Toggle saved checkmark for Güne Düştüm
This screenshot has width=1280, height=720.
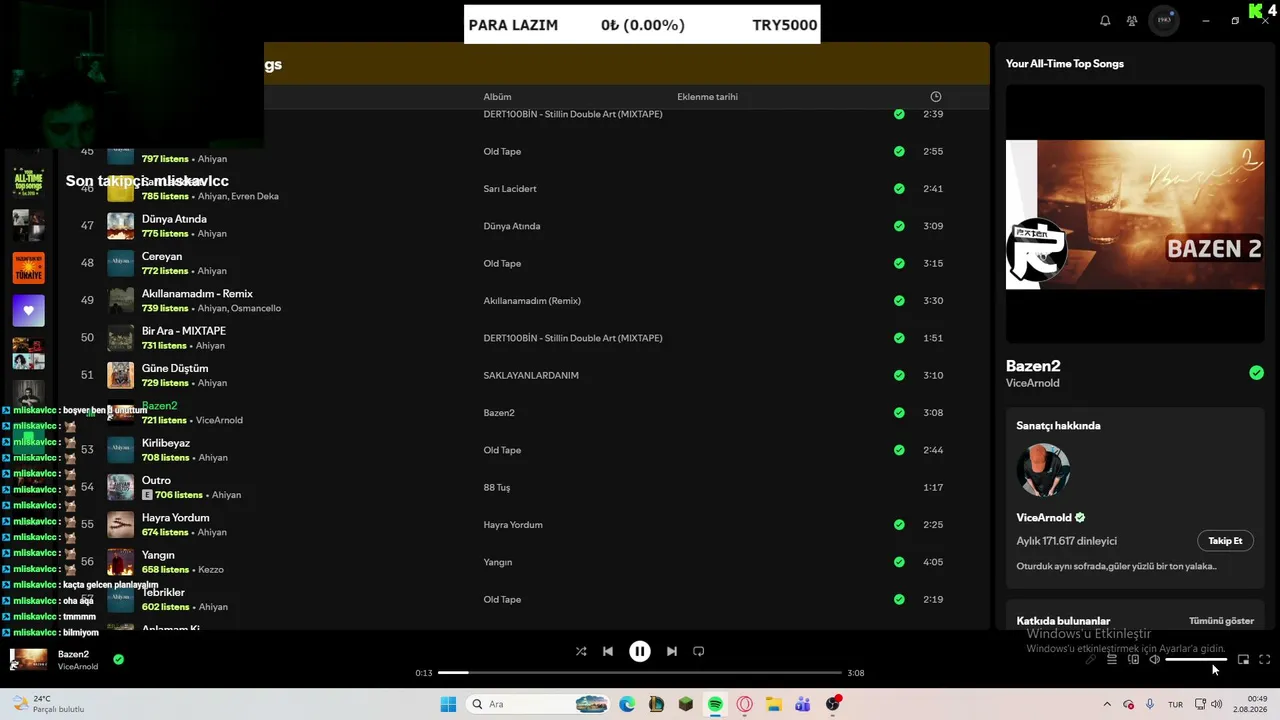[x=899, y=375]
